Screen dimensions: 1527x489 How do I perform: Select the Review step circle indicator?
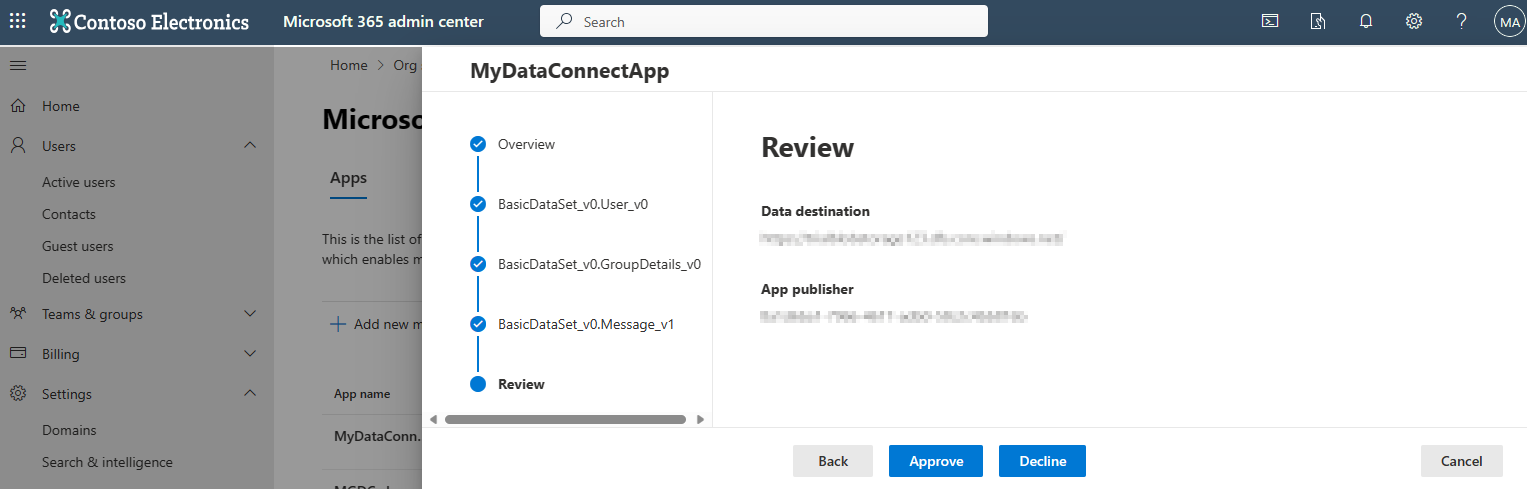pos(478,384)
